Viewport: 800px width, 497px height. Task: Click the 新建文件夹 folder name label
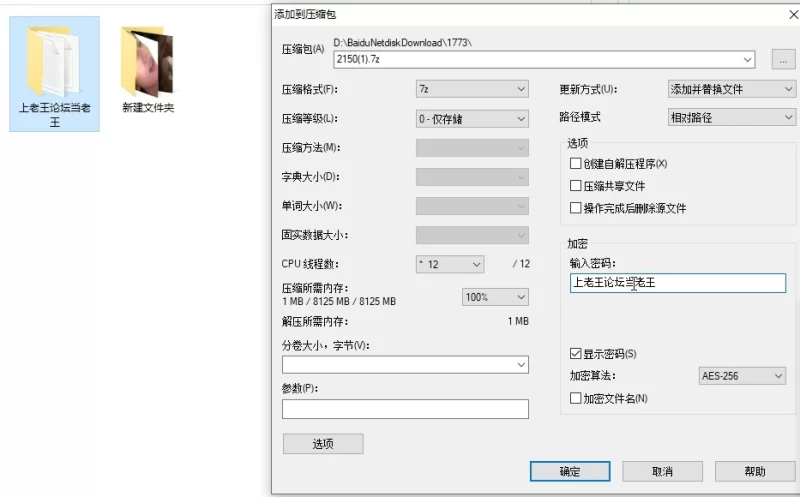[x=148, y=108]
